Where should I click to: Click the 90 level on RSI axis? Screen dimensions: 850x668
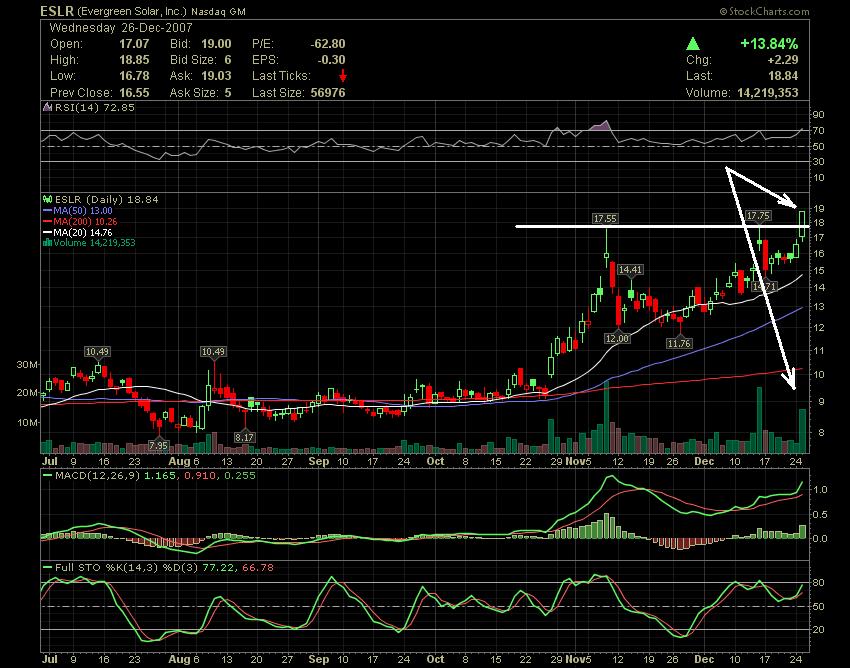pyautogui.click(x=818, y=114)
